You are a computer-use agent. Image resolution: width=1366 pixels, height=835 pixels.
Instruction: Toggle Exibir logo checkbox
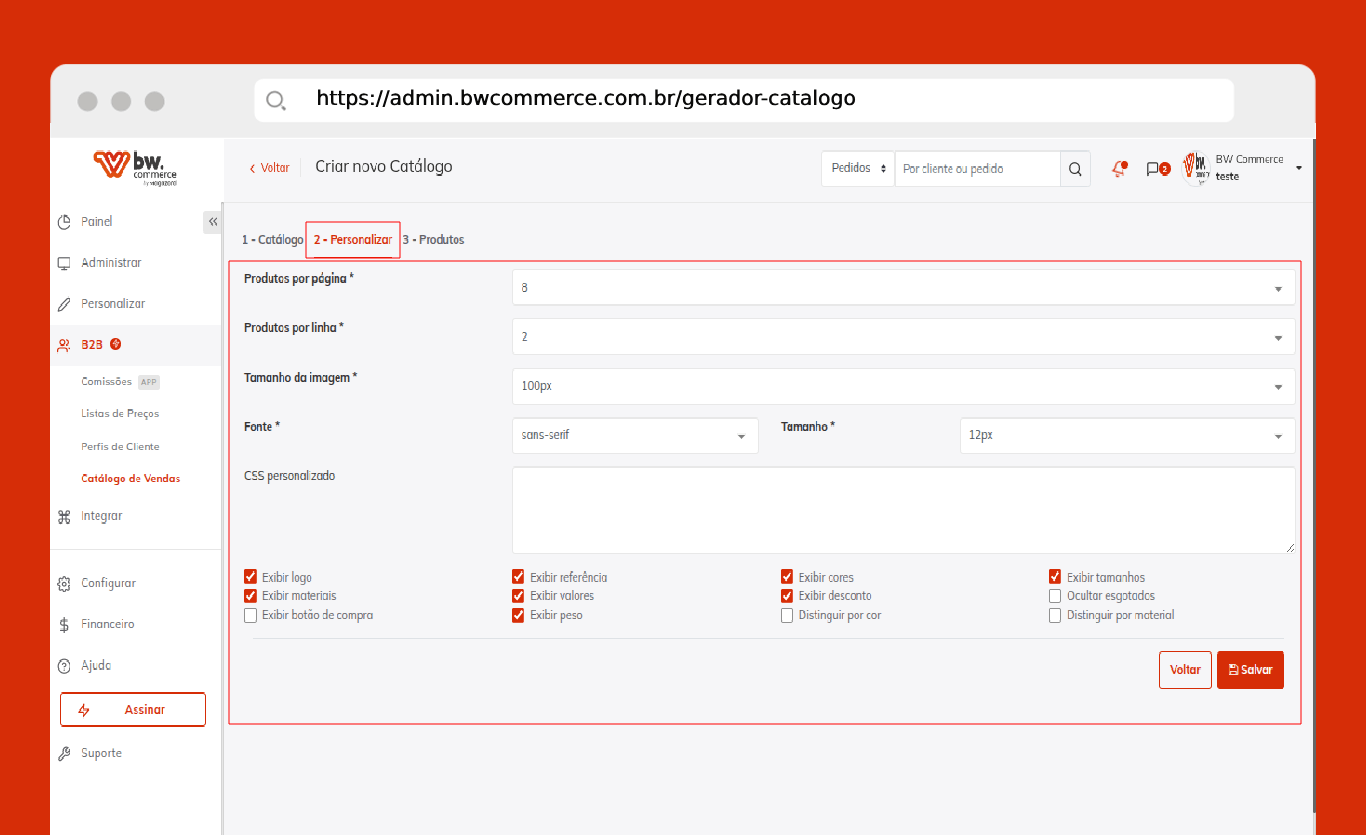point(250,577)
